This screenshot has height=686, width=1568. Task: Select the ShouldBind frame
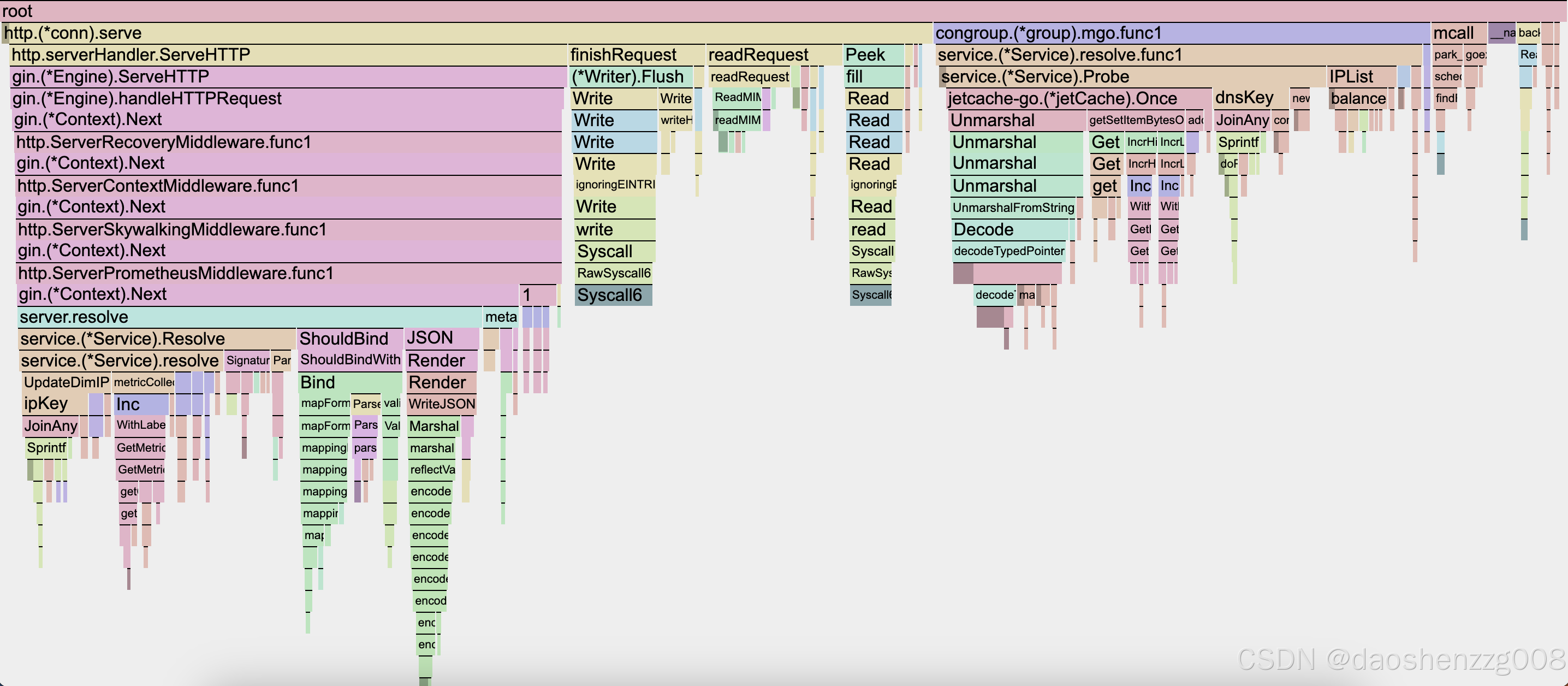[350, 339]
